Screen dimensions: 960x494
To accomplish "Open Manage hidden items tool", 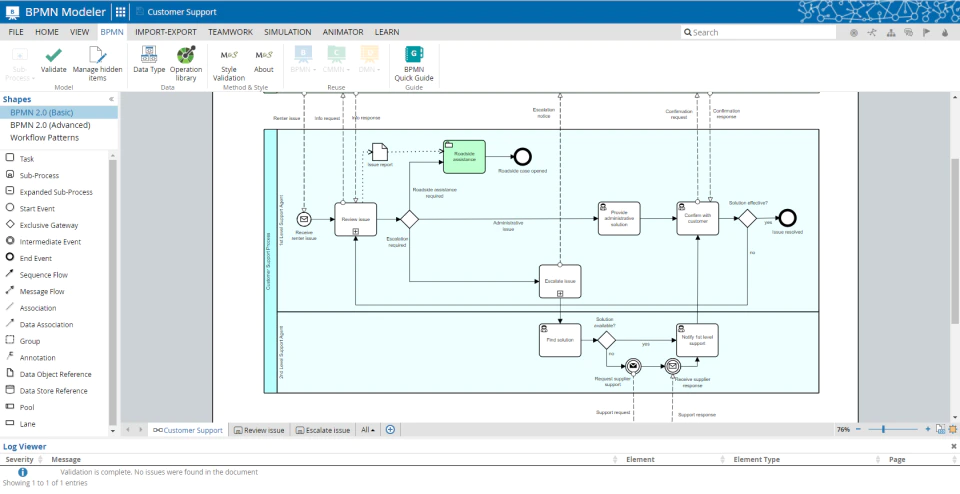I will (97, 64).
